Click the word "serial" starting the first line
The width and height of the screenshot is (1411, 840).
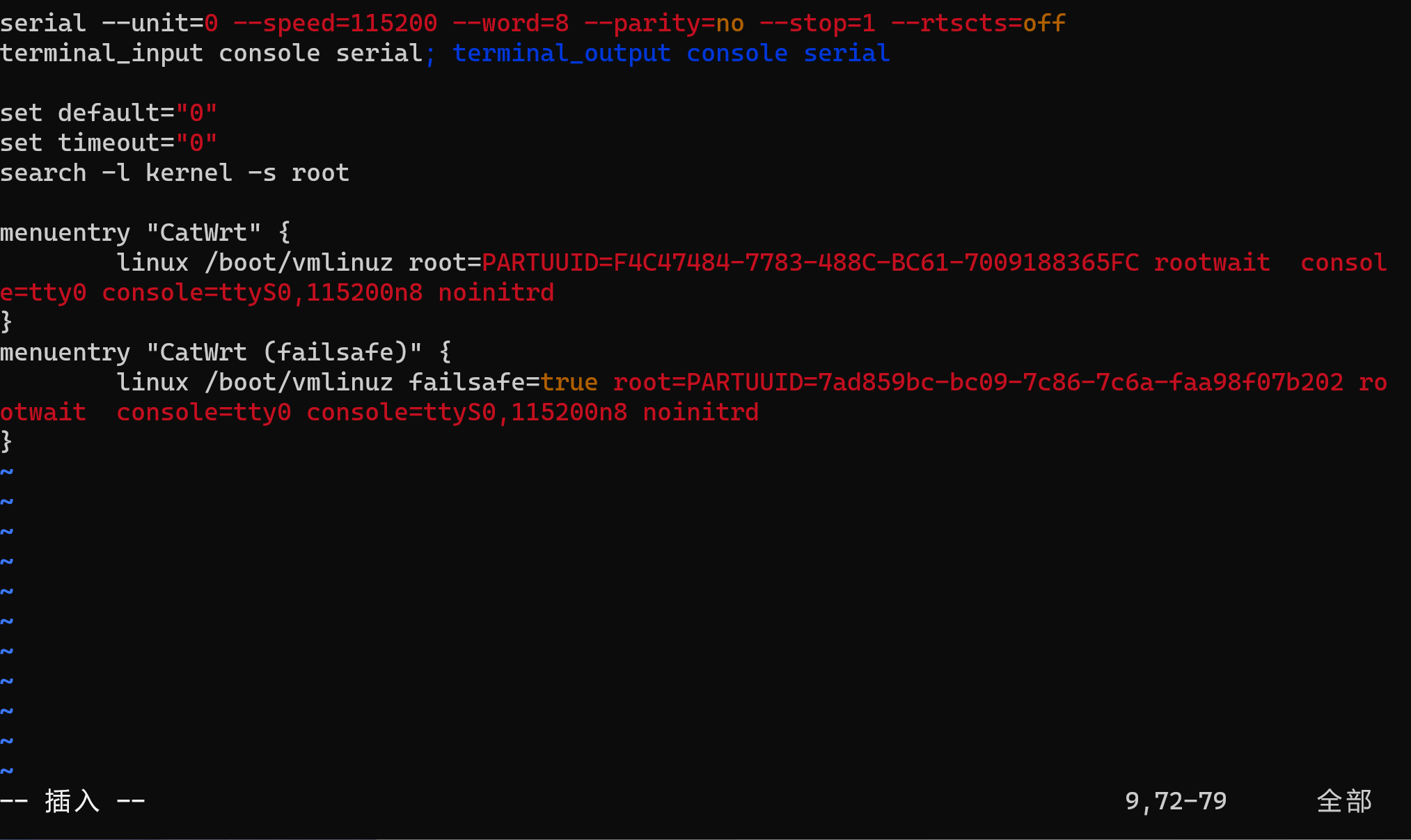tap(43, 24)
